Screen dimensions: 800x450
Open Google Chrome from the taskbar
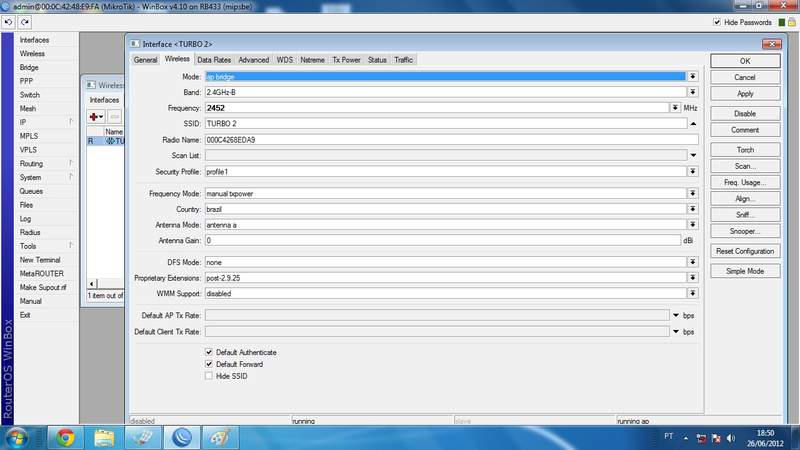(x=65, y=437)
